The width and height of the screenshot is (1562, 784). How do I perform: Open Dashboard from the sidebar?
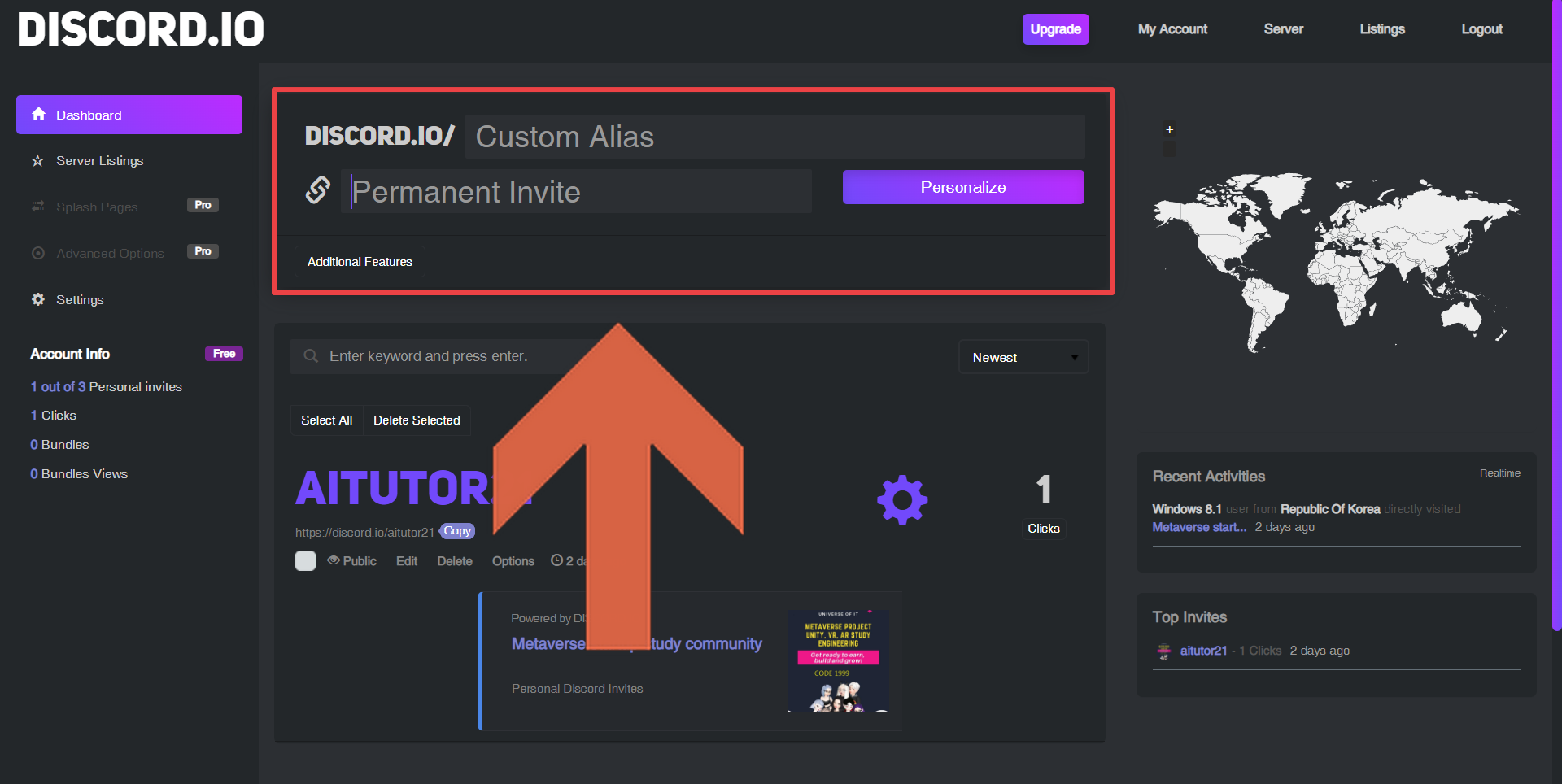pyautogui.click(x=129, y=115)
